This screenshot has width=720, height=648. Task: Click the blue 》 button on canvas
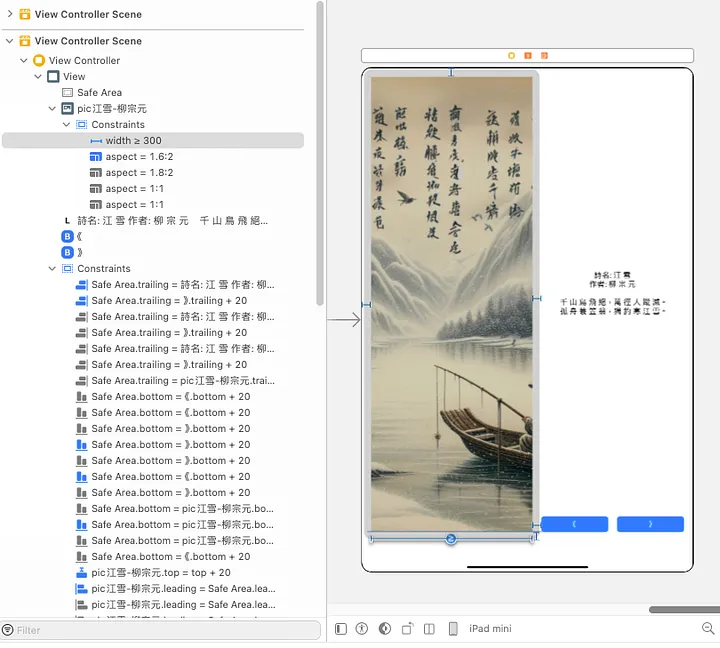tap(650, 524)
